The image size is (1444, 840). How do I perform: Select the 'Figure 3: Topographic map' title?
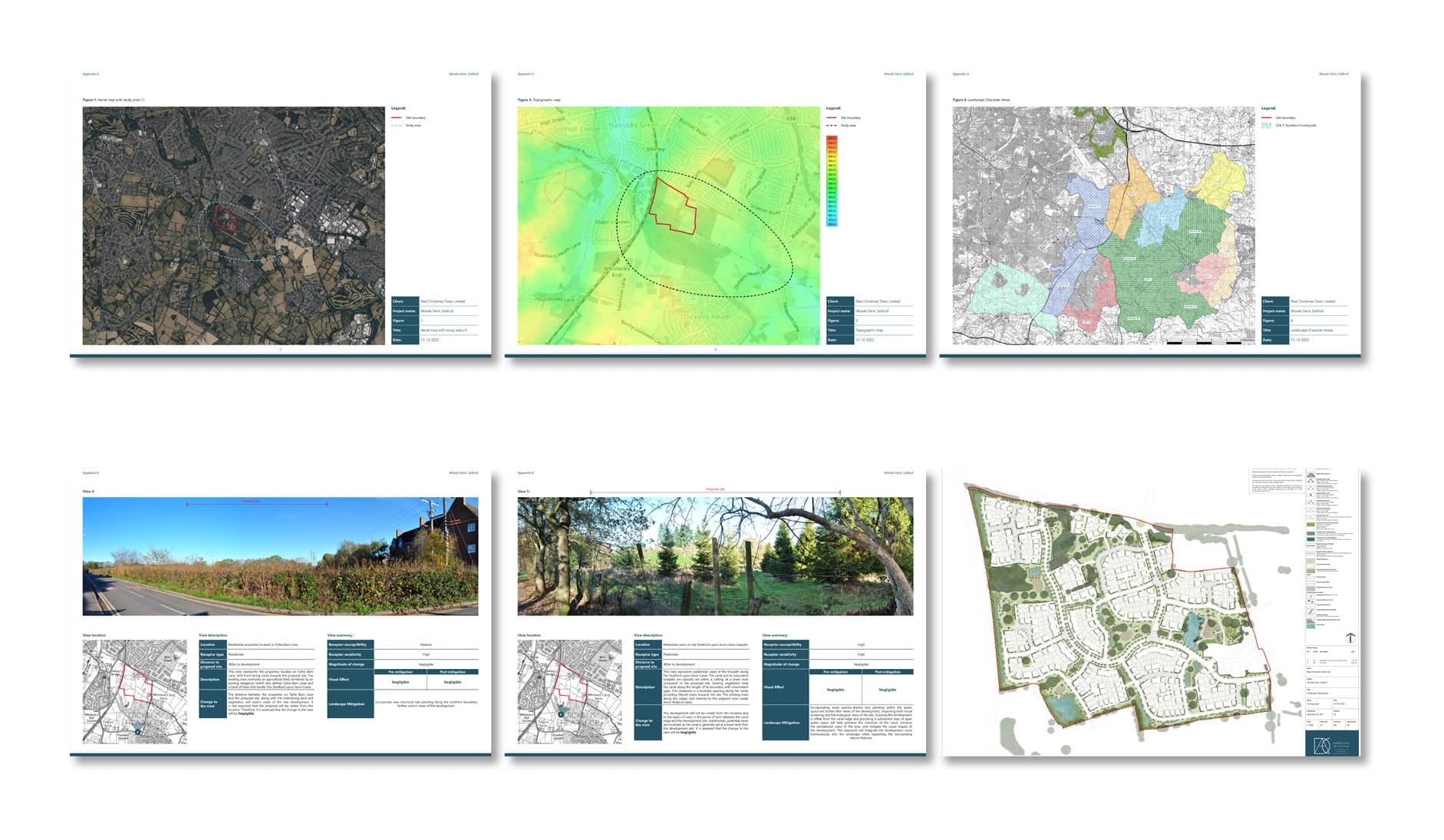(539, 100)
